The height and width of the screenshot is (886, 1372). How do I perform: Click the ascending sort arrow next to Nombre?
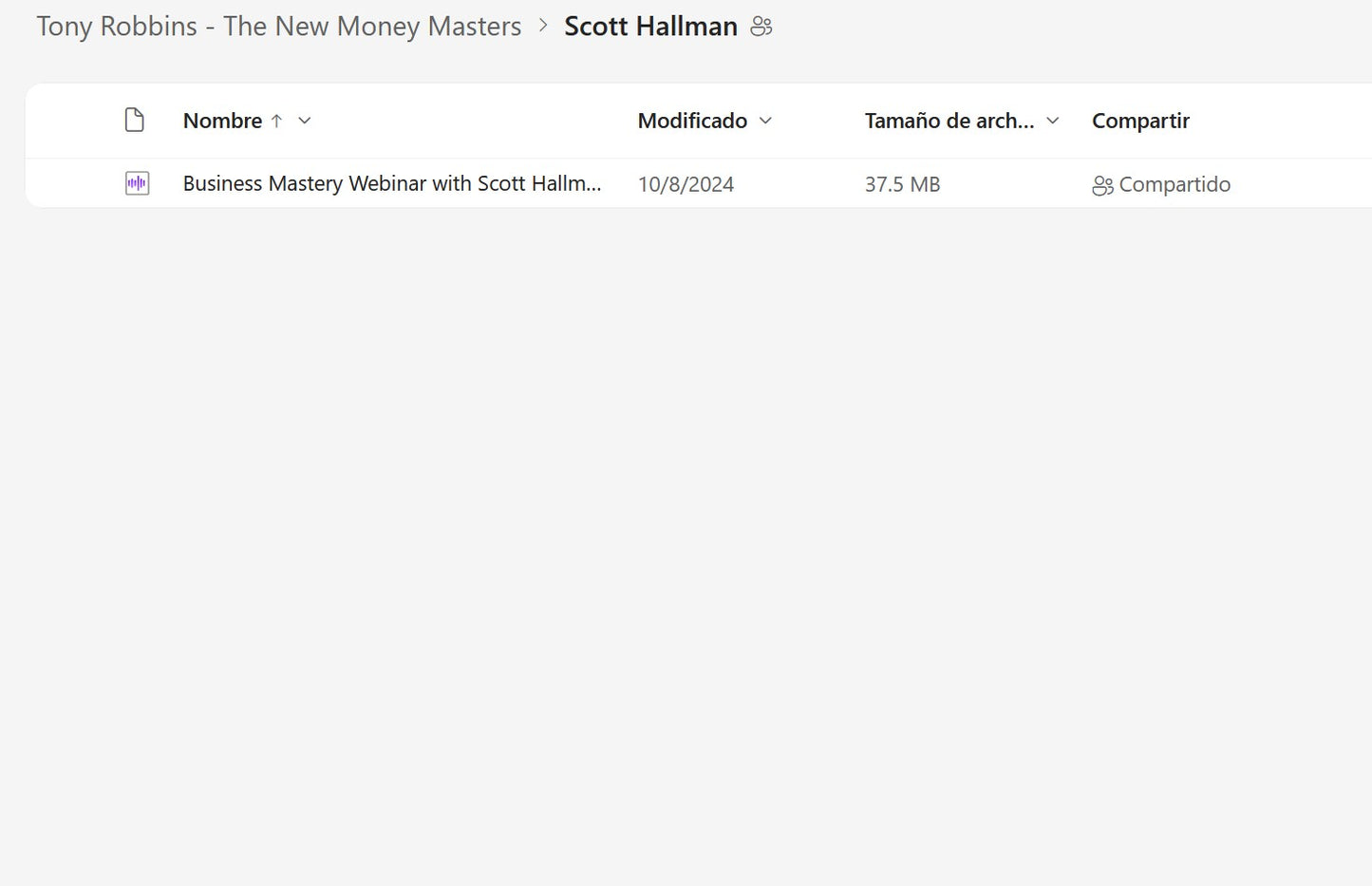[x=276, y=121]
